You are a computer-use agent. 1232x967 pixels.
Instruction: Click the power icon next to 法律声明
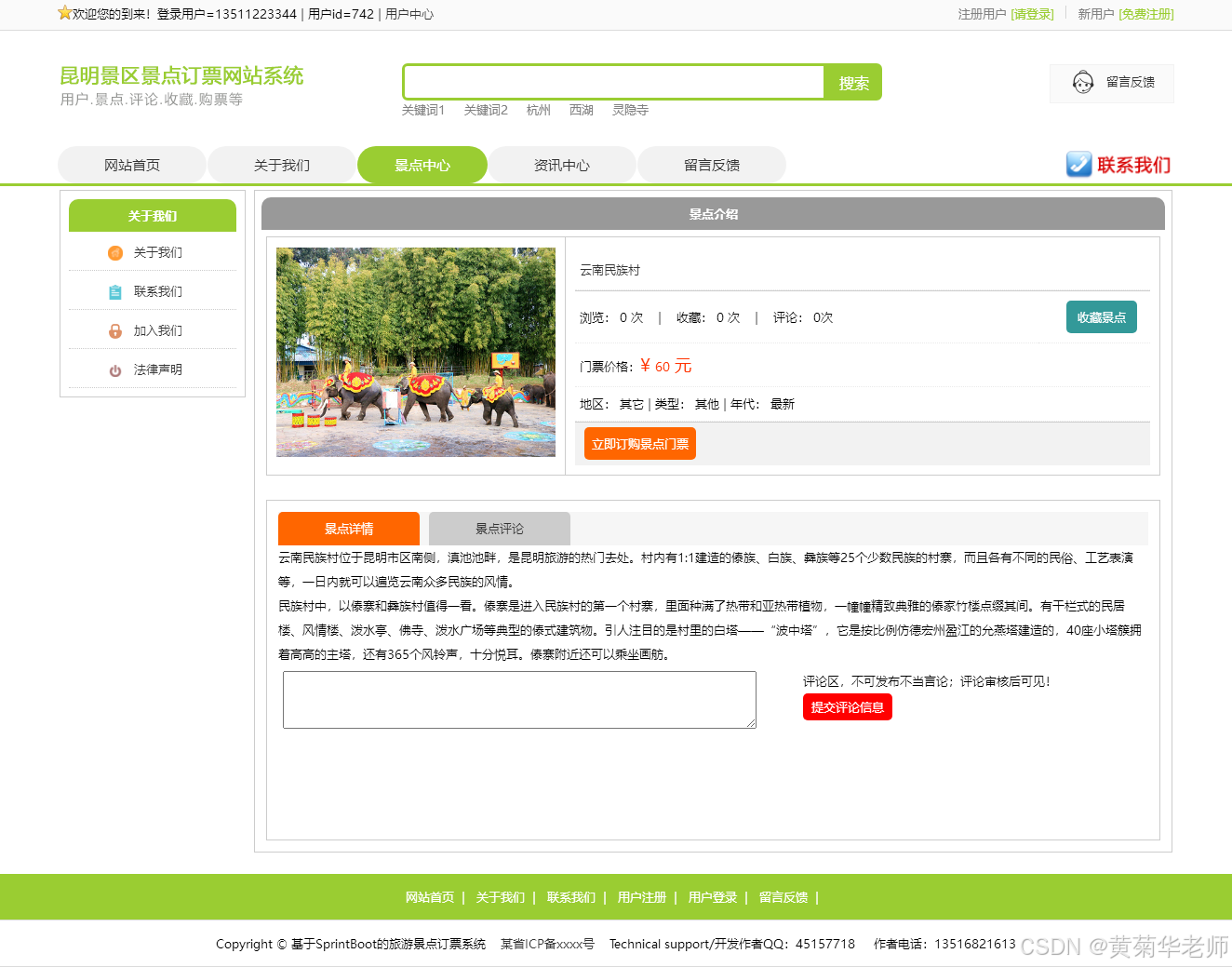(114, 369)
